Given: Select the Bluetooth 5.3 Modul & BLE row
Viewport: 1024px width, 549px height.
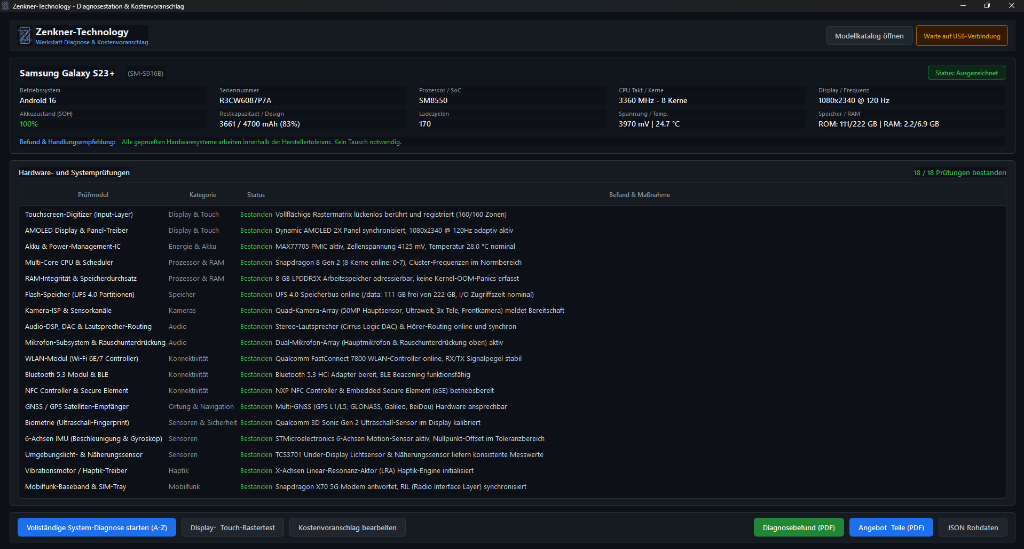Looking at the screenshot, I should pyautogui.click(x=512, y=374).
